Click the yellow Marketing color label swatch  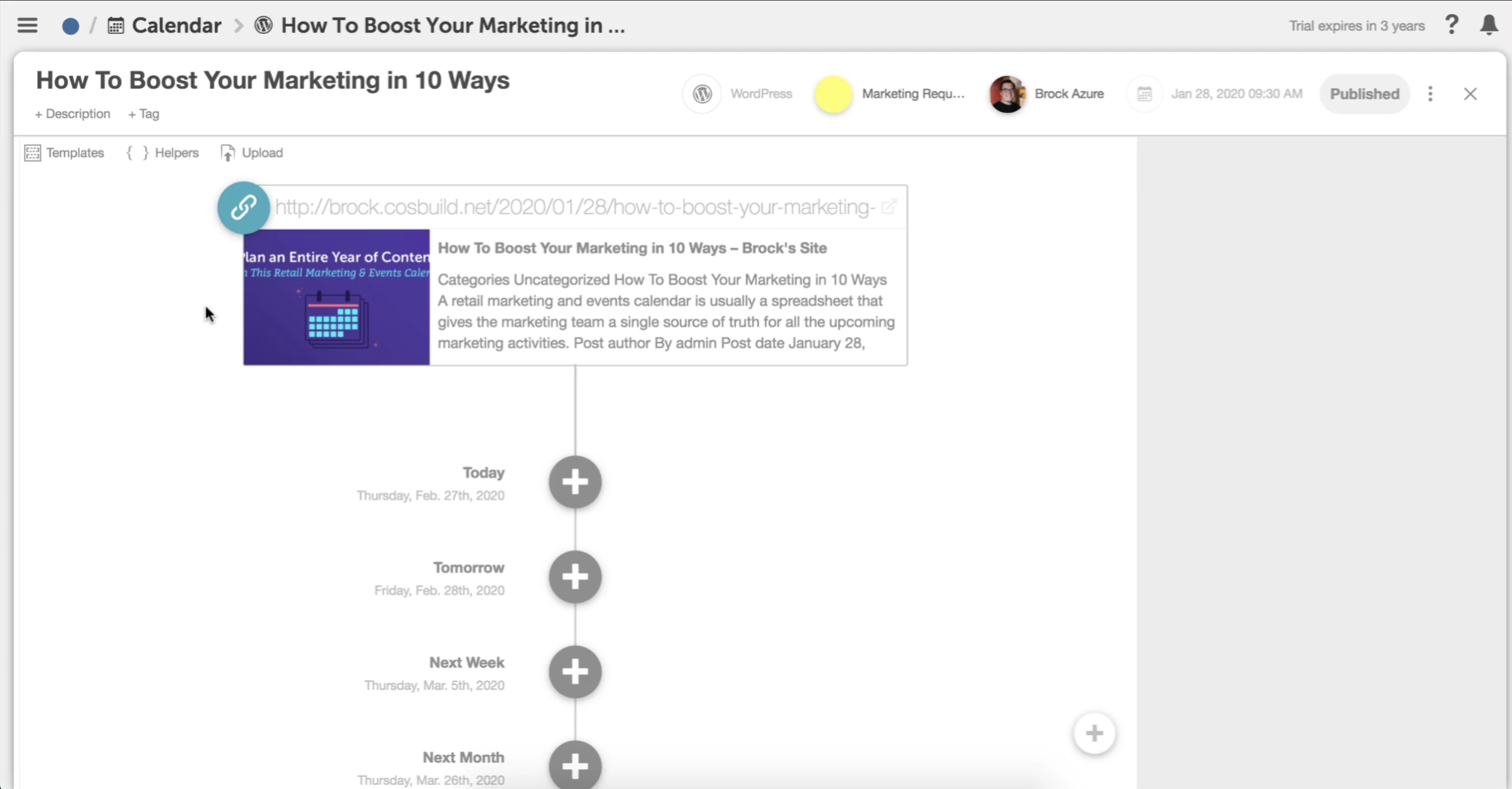coord(833,94)
